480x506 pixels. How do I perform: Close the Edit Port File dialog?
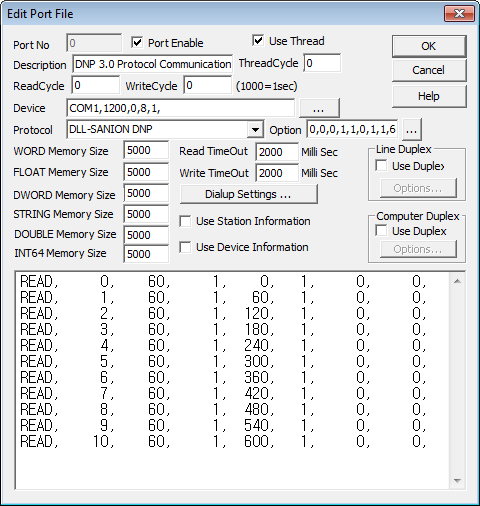pos(459,14)
